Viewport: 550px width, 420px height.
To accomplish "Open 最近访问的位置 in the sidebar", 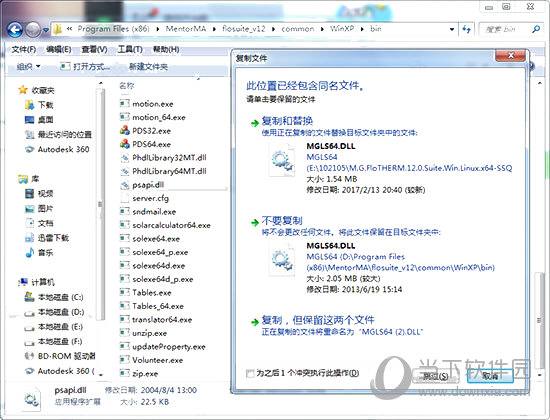I will pyautogui.click(x=58, y=134).
